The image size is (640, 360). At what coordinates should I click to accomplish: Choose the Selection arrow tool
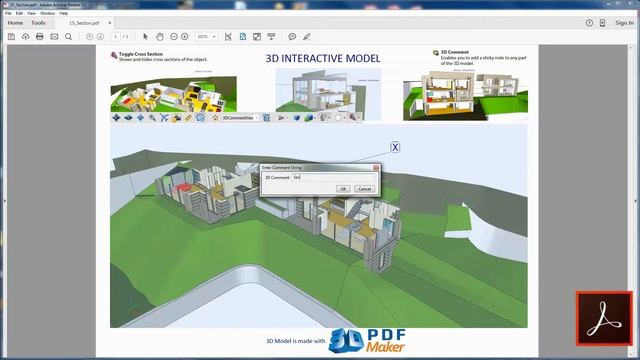145,36
